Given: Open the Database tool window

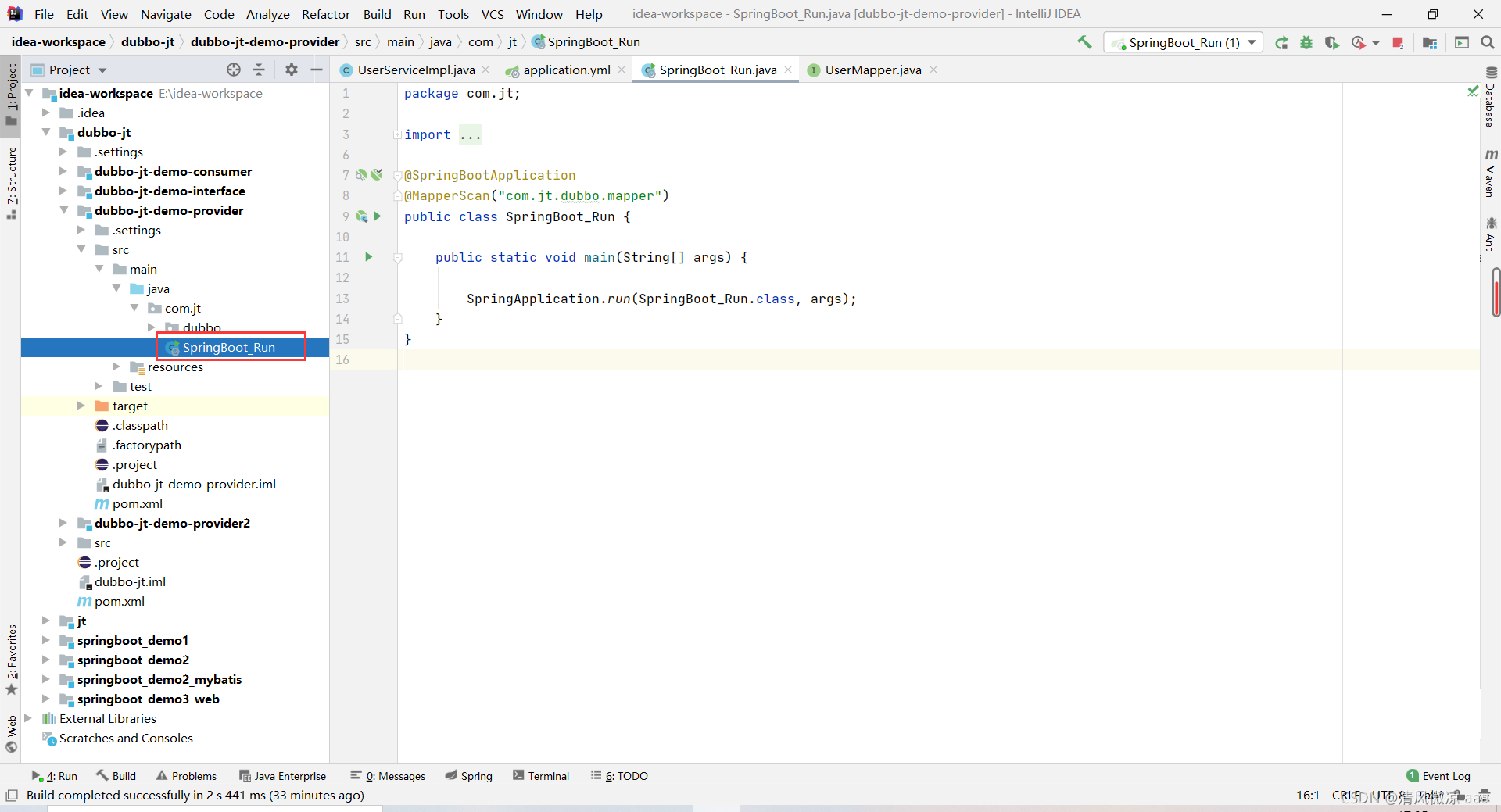Looking at the screenshot, I should (x=1491, y=97).
